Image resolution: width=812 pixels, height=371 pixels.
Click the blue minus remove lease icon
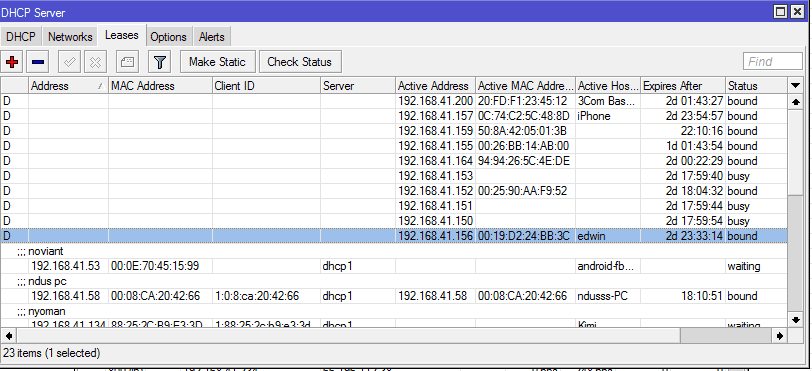[x=38, y=62]
